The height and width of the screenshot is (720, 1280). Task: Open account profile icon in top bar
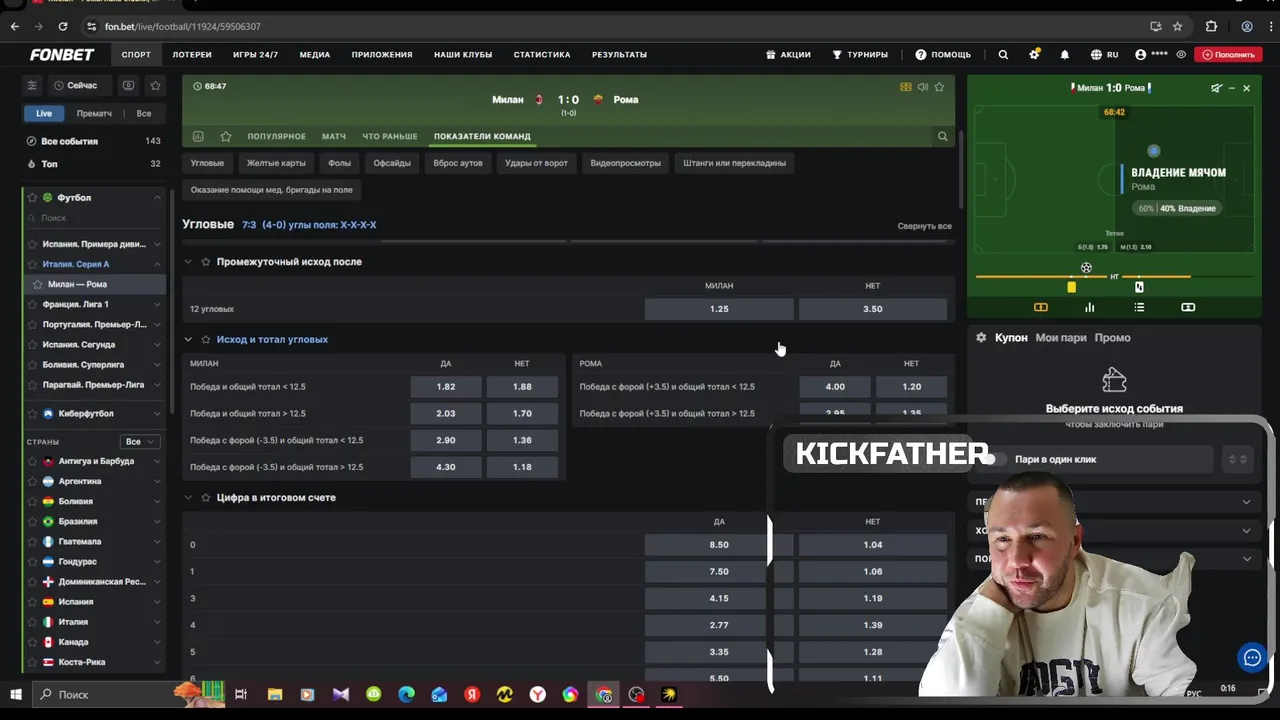point(1141,55)
